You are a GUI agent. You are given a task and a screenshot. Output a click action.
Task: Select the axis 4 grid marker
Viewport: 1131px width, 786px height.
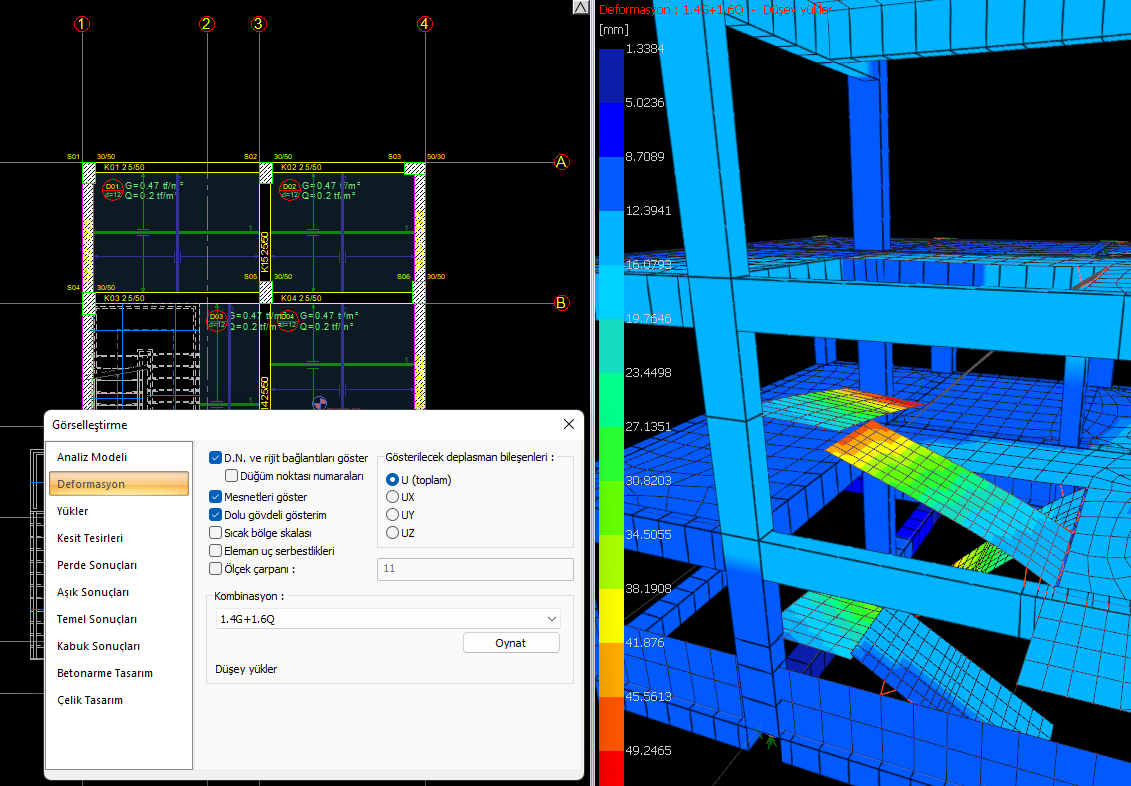(x=425, y=24)
